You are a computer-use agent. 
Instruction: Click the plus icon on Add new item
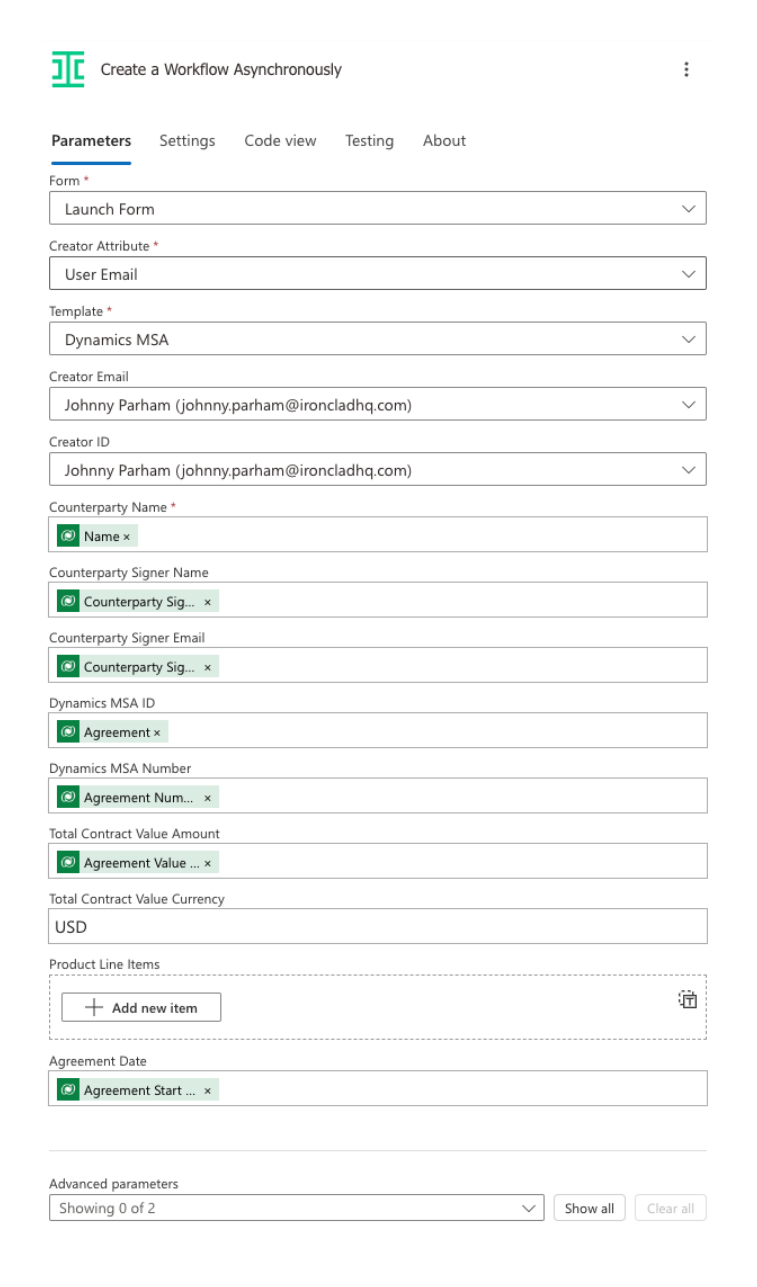pyautogui.click(x=94, y=1007)
